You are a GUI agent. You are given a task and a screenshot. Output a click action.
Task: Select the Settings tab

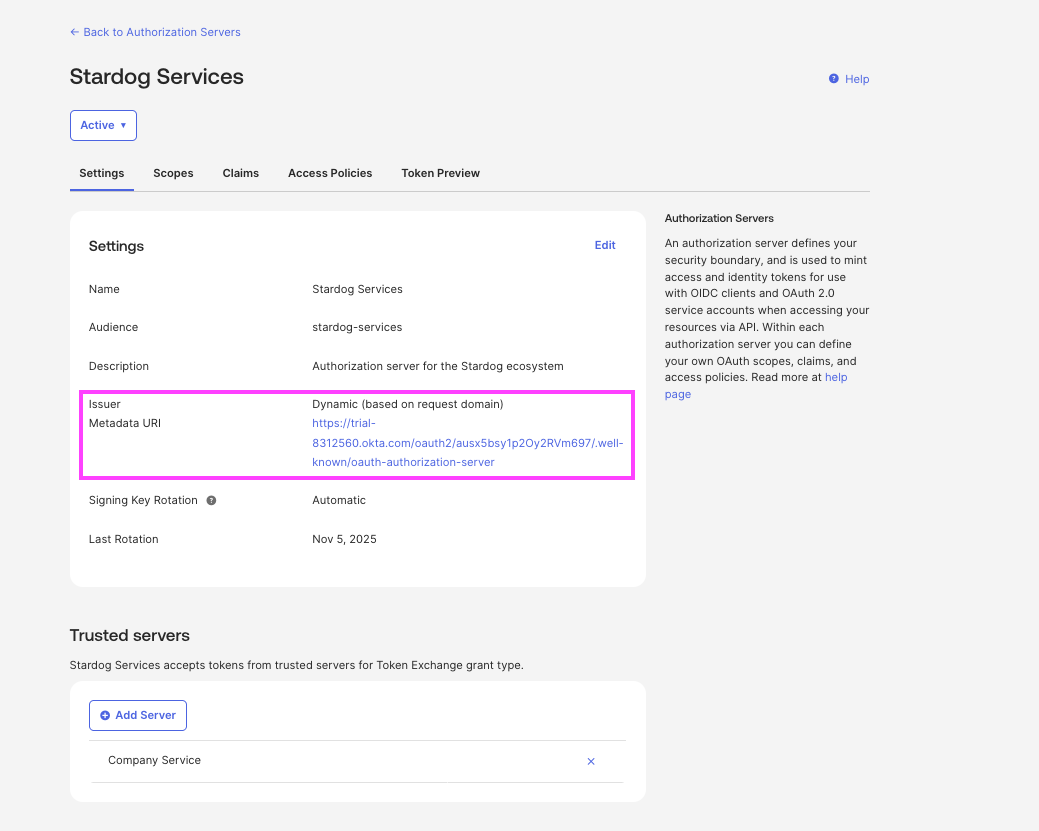coord(101,173)
